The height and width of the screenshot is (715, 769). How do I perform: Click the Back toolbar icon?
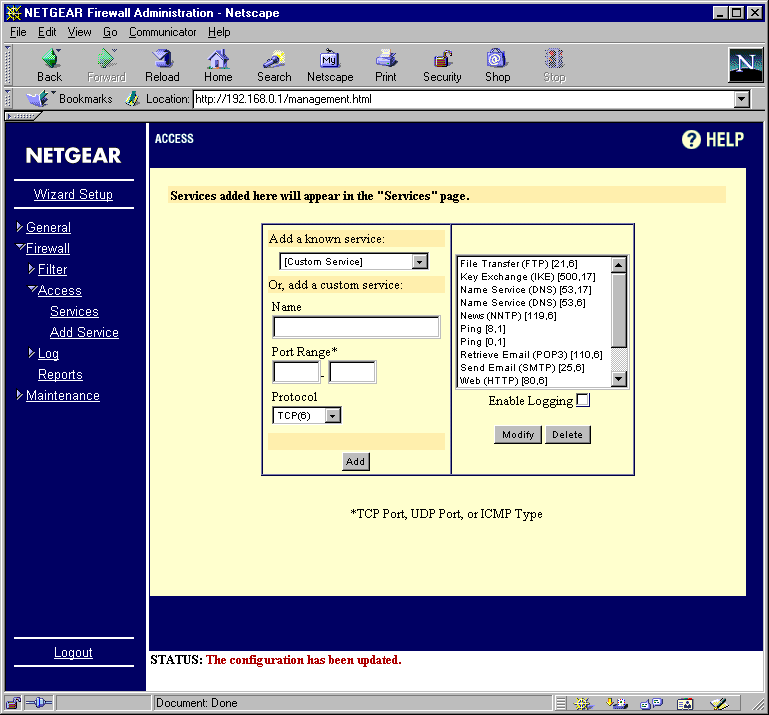click(50, 59)
